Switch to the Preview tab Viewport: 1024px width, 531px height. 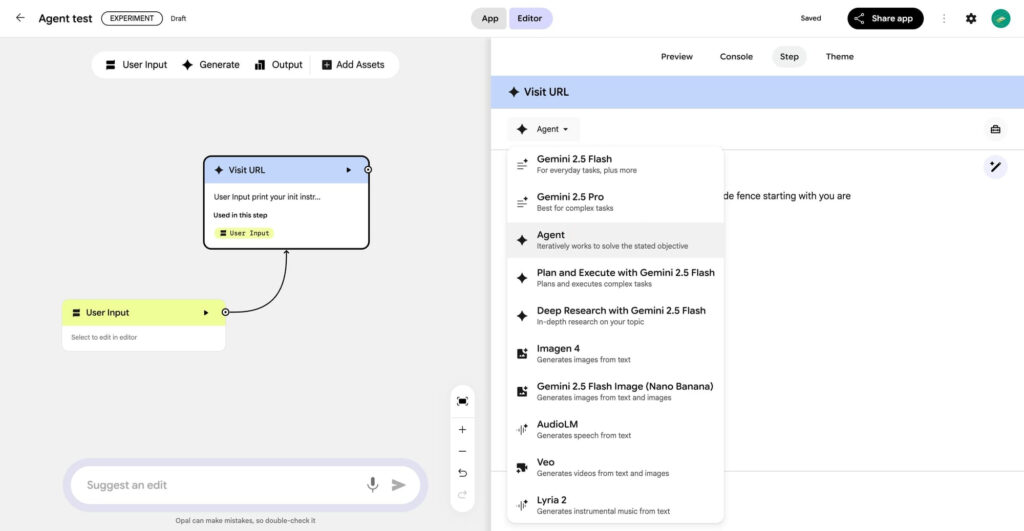coord(677,57)
